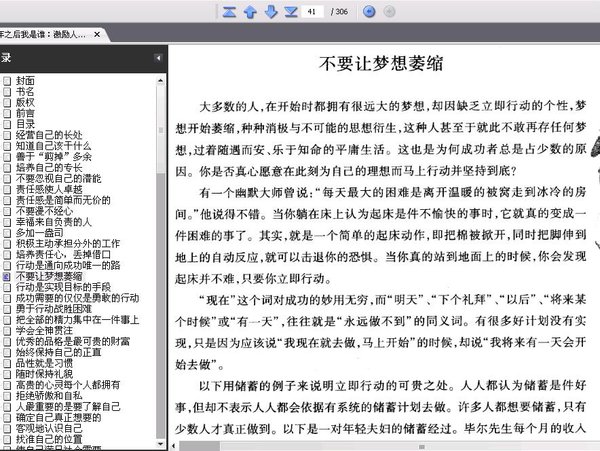
Task: Click the blue back navigation button
Action: [x=369, y=11]
